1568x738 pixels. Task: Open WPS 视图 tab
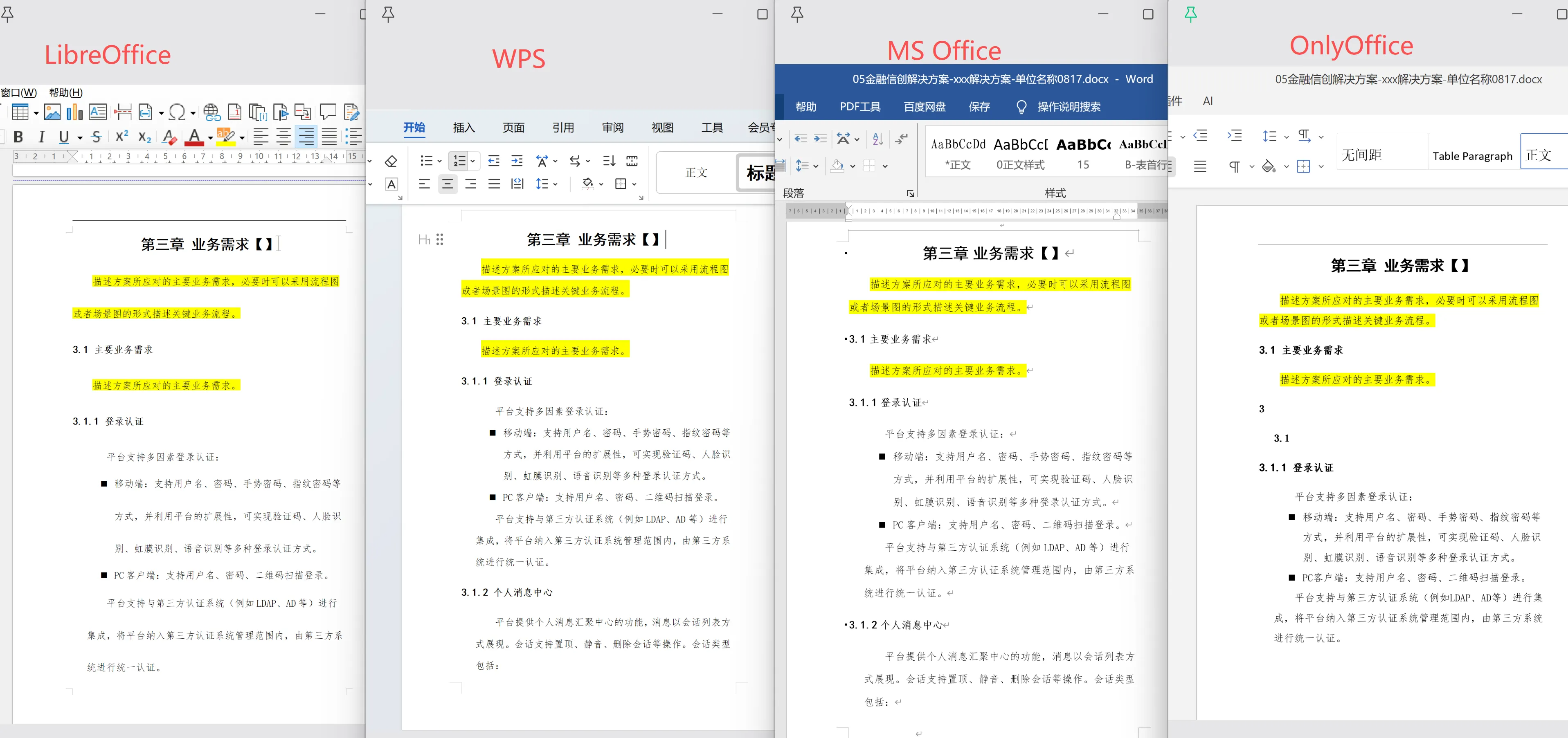[x=662, y=127]
